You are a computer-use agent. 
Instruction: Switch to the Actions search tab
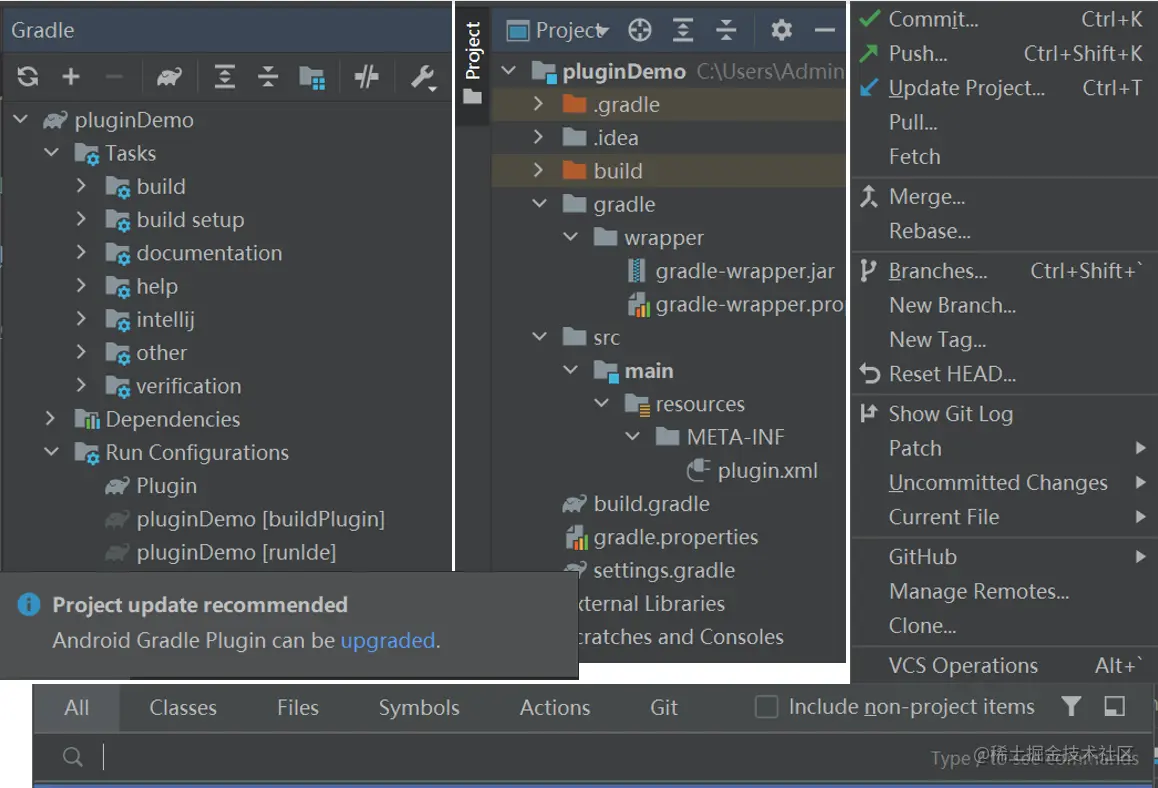[555, 708]
